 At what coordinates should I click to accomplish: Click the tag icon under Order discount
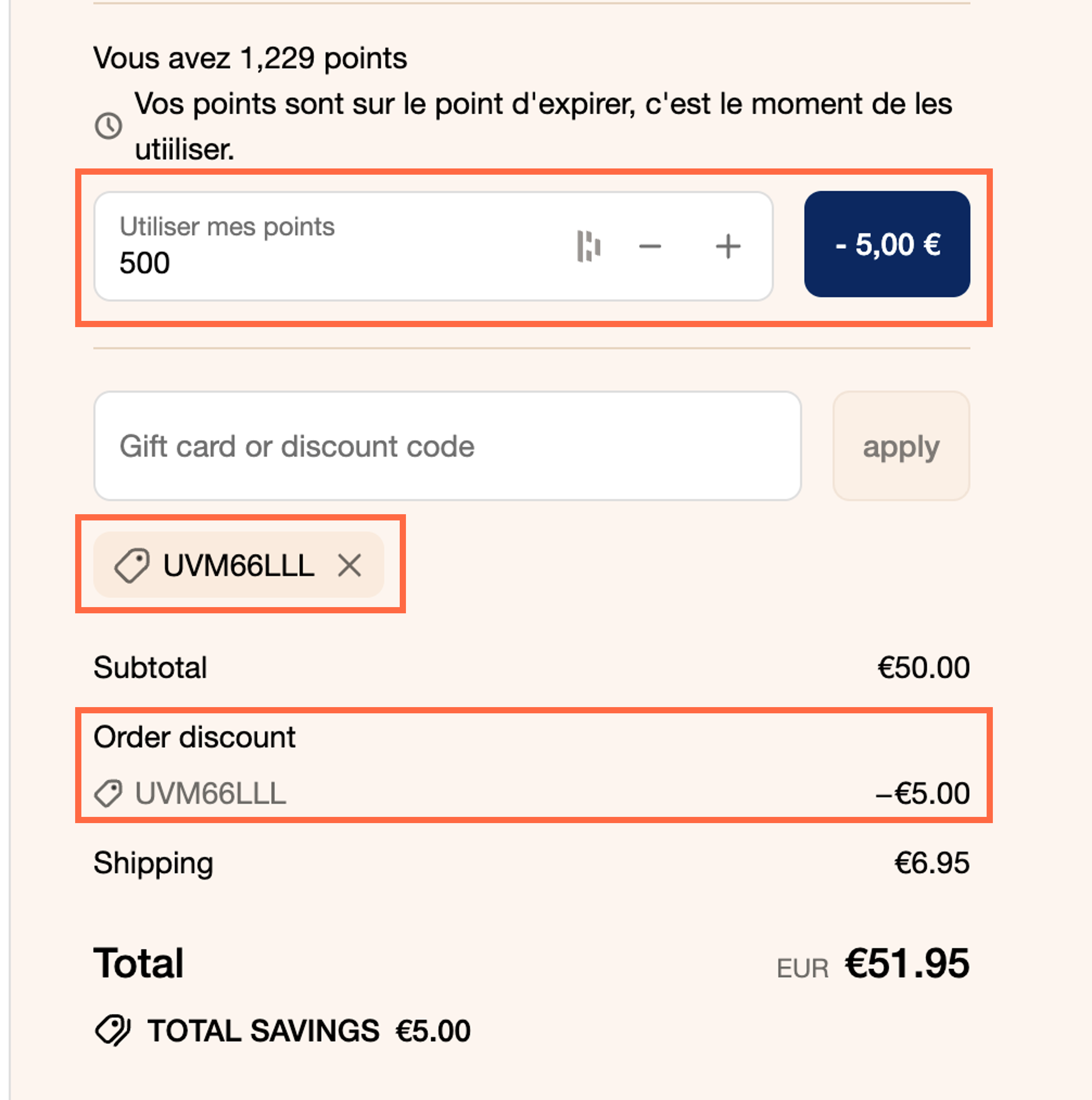[x=108, y=793]
